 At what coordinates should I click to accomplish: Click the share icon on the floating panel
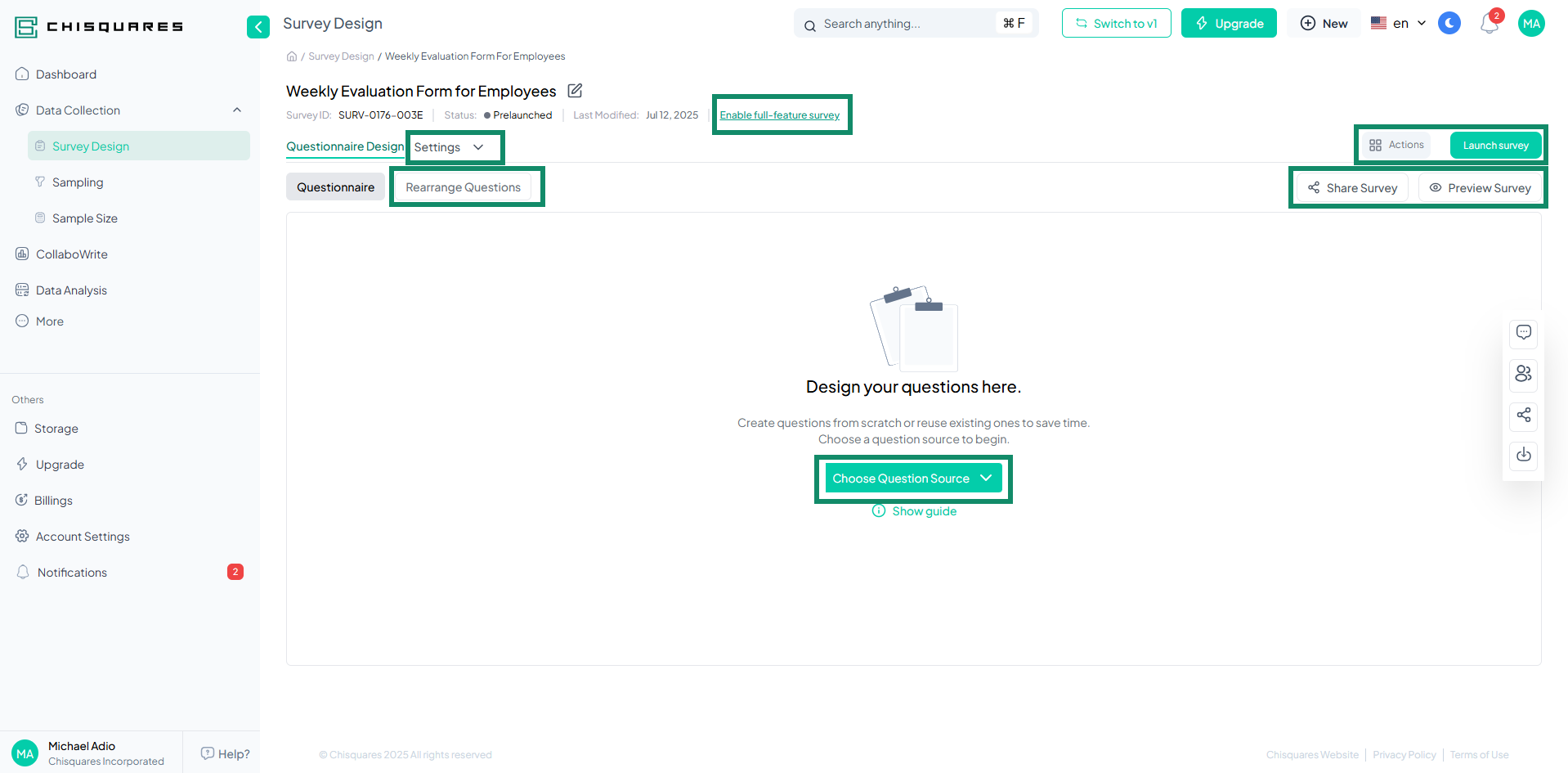(1522, 416)
